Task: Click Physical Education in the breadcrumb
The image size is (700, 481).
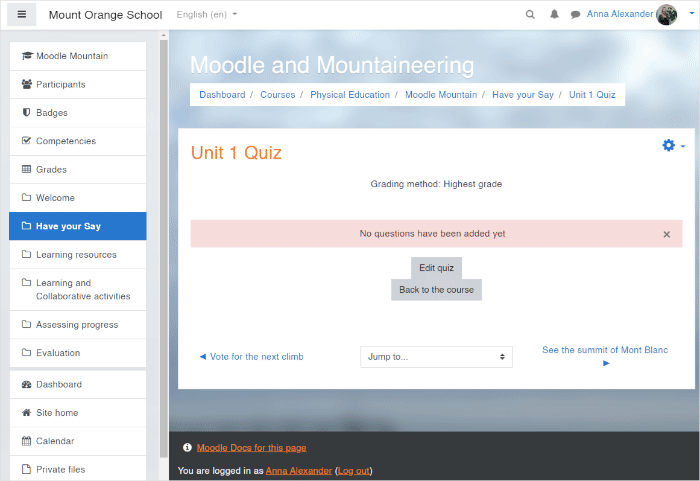Action: tap(350, 95)
